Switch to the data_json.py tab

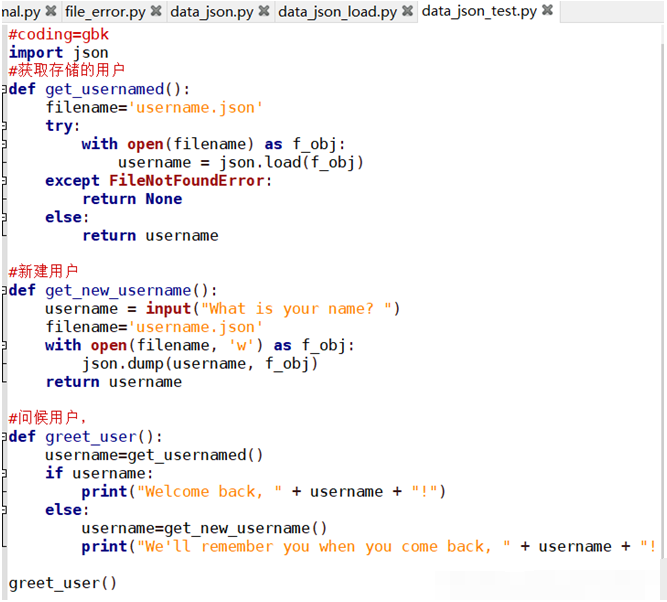[x=212, y=11]
